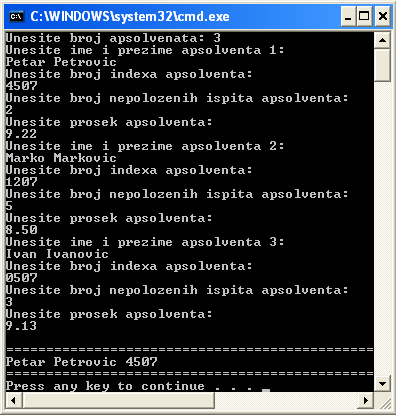Click the vertical scrollbar thumb
396x415 pixels.
(382, 65)
